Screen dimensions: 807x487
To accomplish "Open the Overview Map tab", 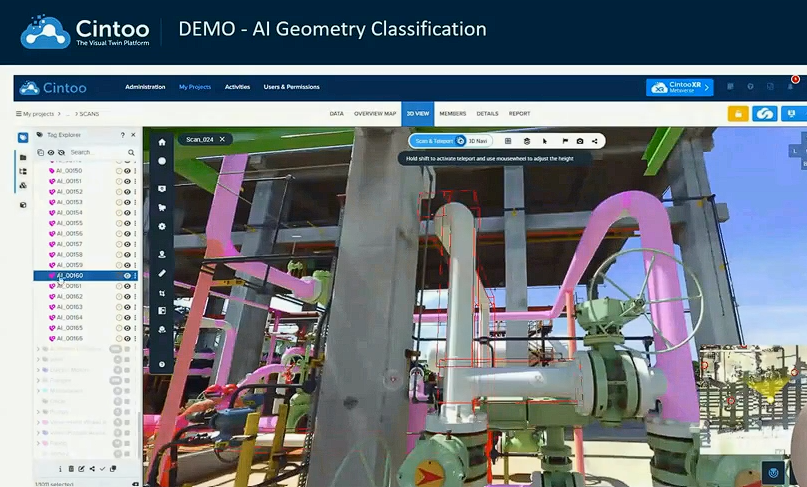I will click(375, 114).
